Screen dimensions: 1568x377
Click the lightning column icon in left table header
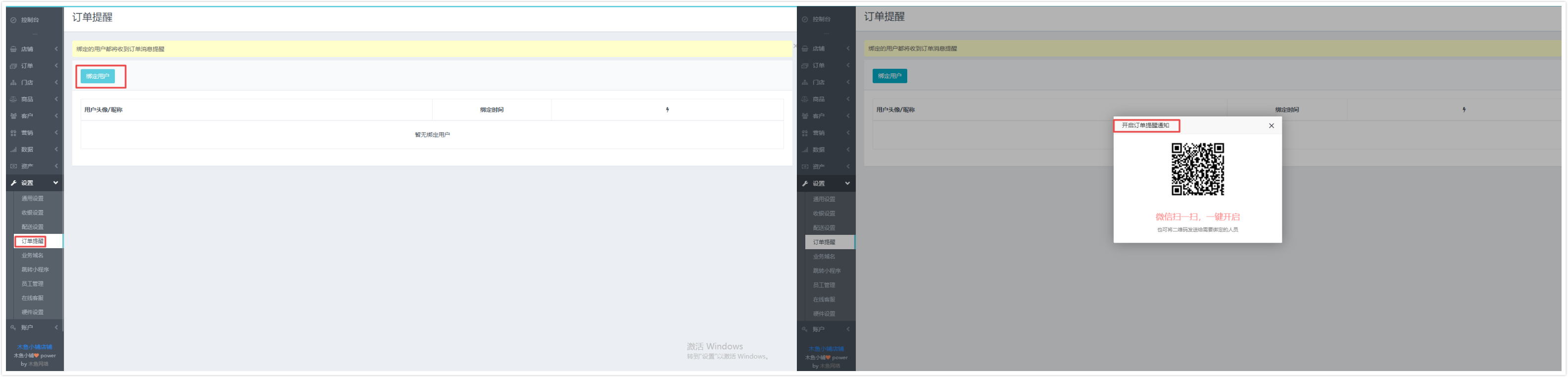[x=668, y=110]
